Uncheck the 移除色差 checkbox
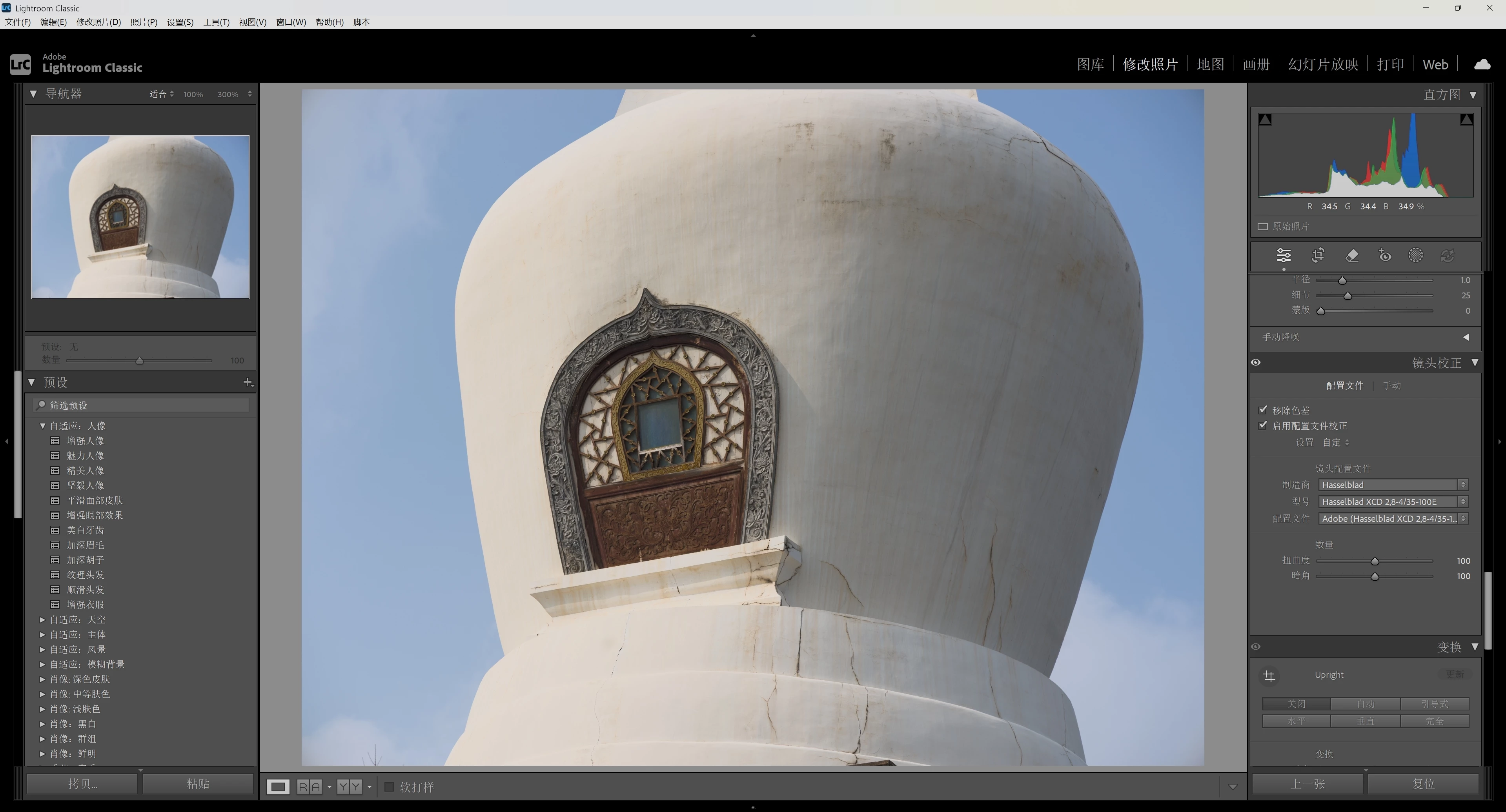1506x812 pixels. (1263, 410)
